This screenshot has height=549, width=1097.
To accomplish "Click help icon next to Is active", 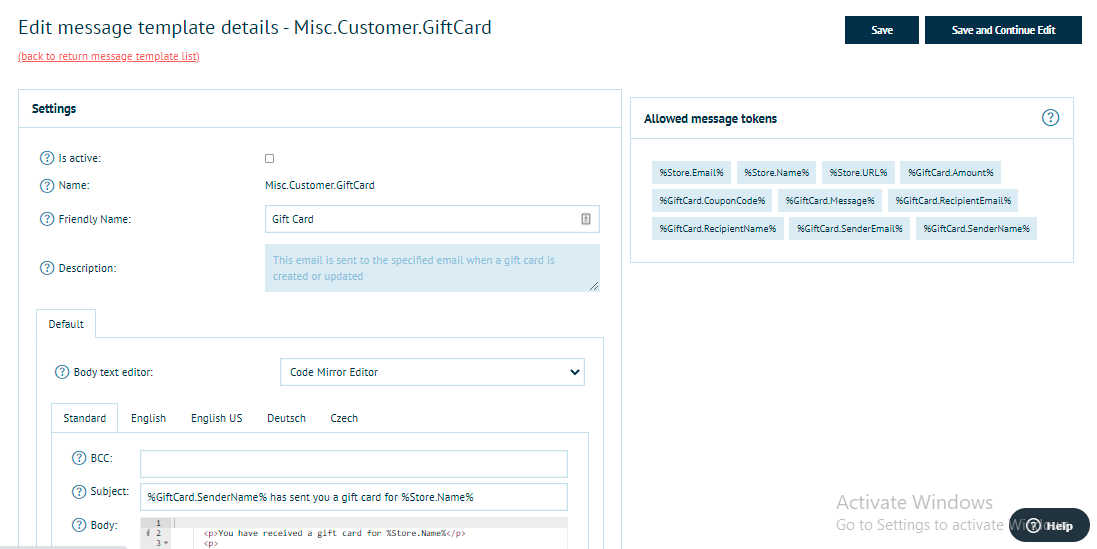I will 47,158.
